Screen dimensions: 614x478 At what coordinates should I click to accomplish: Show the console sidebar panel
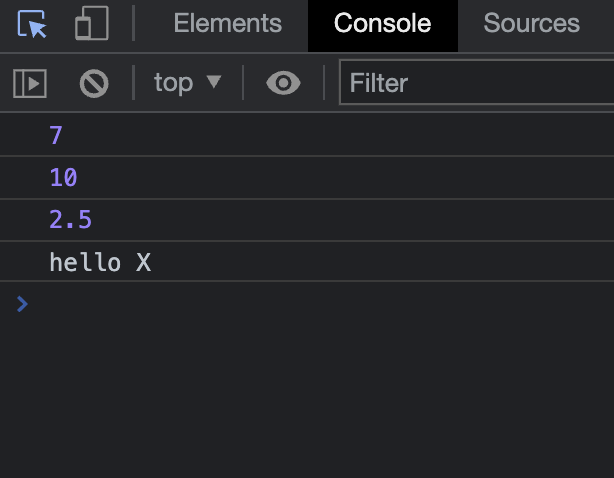coord(30,83)
